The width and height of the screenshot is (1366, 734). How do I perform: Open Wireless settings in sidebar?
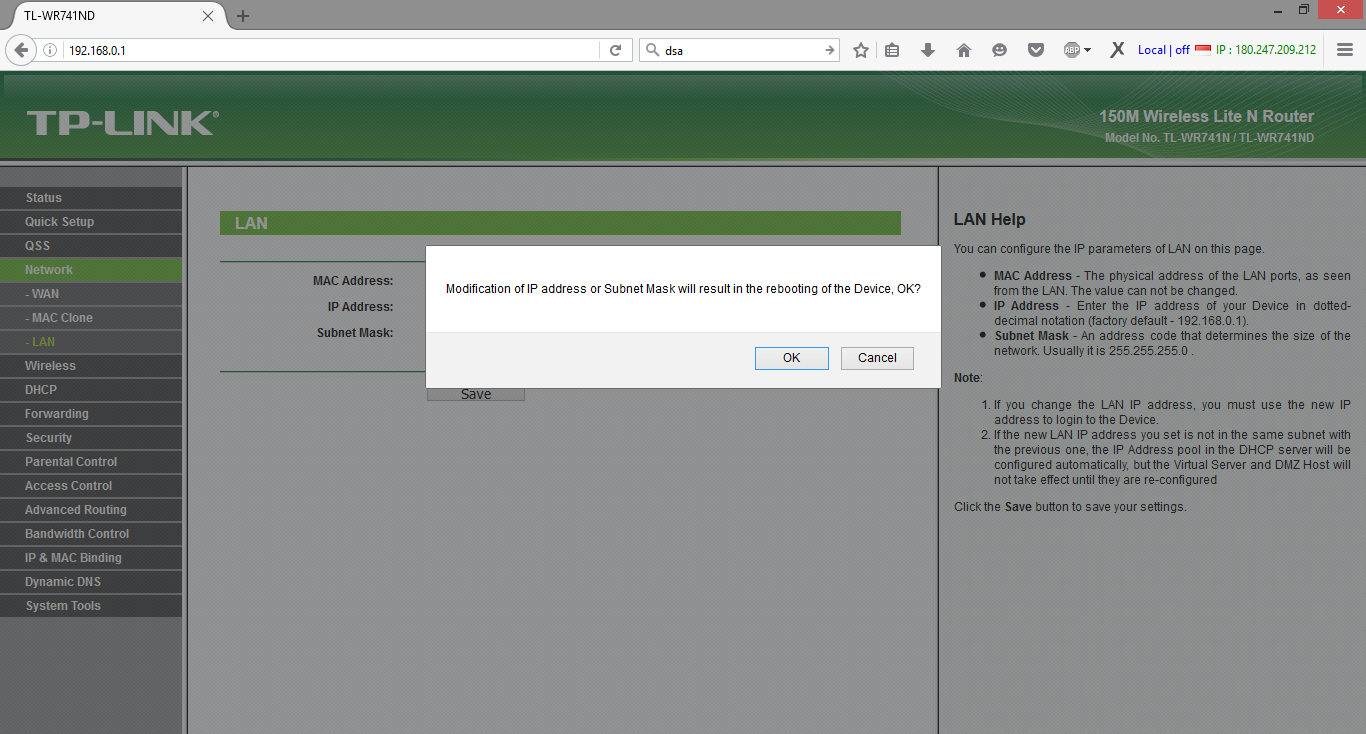(x=91, y=366)
